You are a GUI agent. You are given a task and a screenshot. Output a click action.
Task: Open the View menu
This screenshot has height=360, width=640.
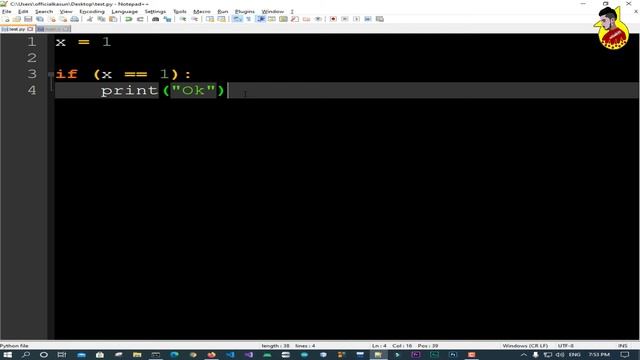[x=66, y=11]
